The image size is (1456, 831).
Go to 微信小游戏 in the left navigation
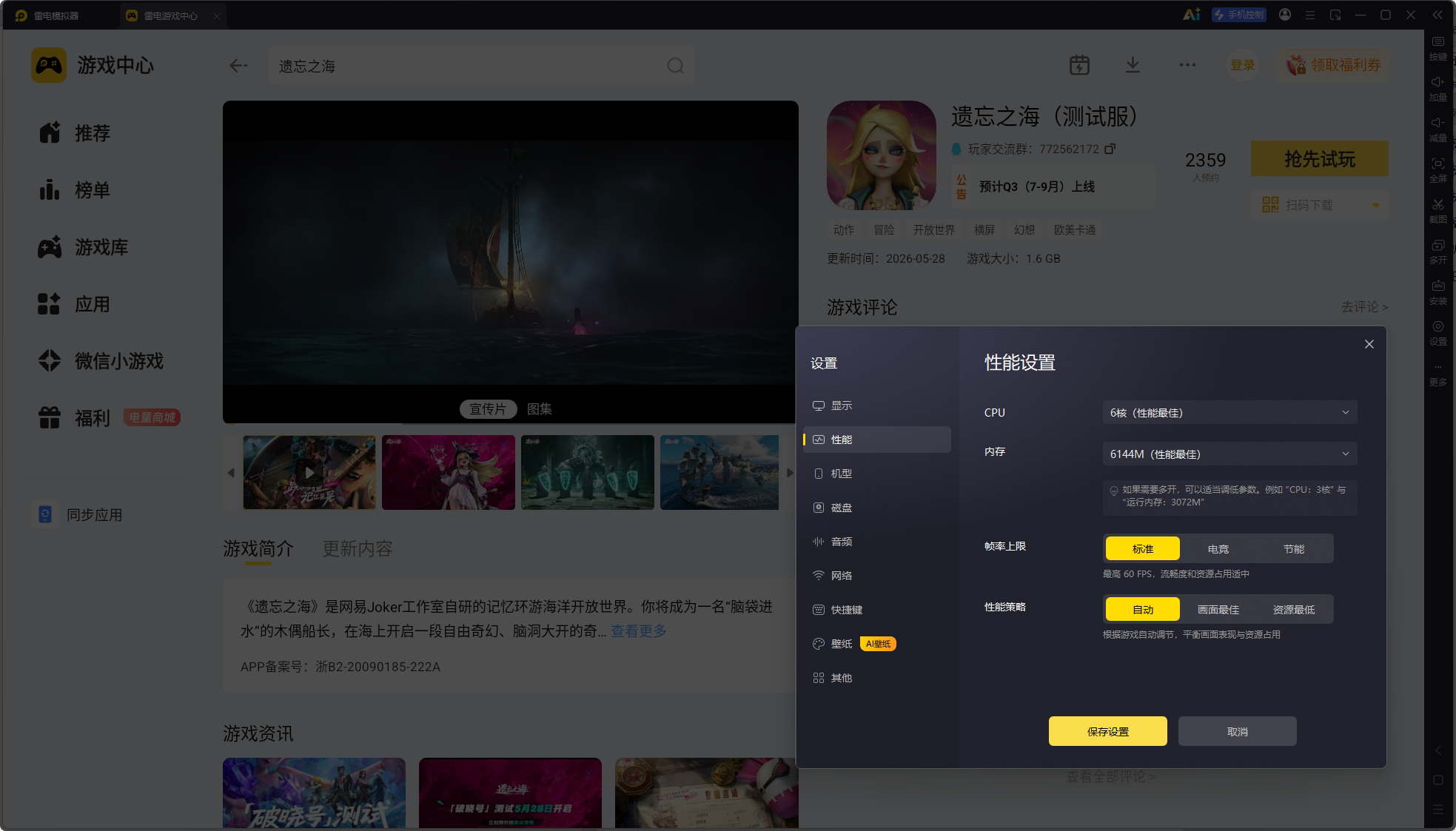(101, 360)
